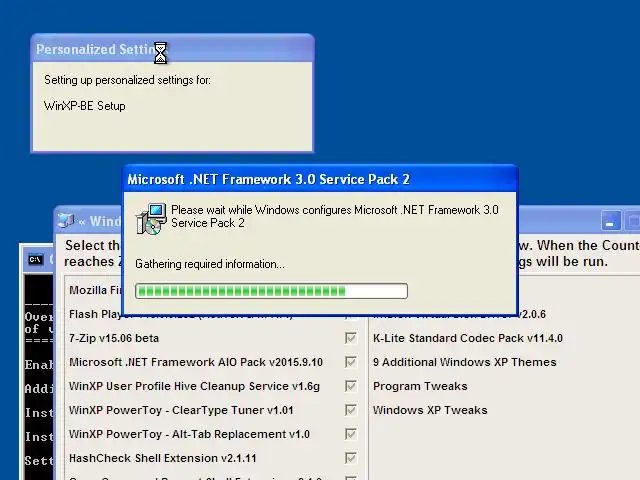This screenshot has height=480, width=640.
Task: Select K-Lite Standard Codec Pack v11.4.0 entry
Action: click(x=468, y=338)
